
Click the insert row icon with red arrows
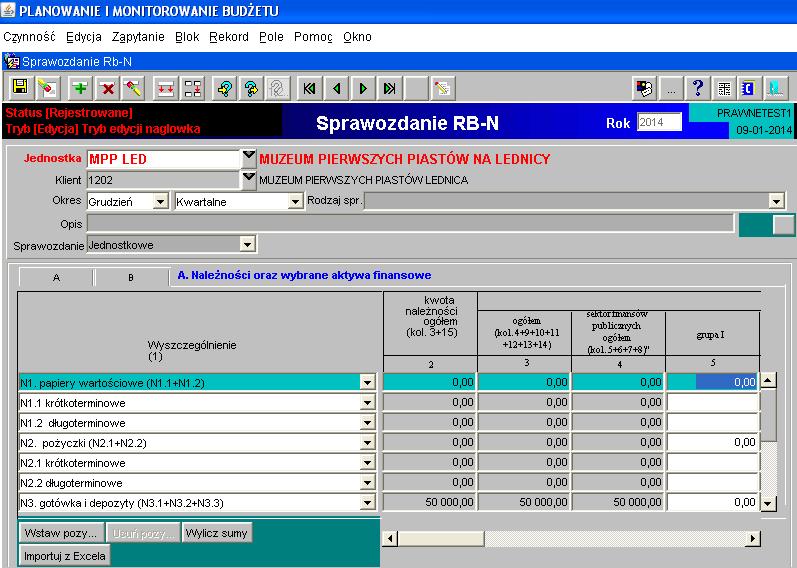coord(165,88)
